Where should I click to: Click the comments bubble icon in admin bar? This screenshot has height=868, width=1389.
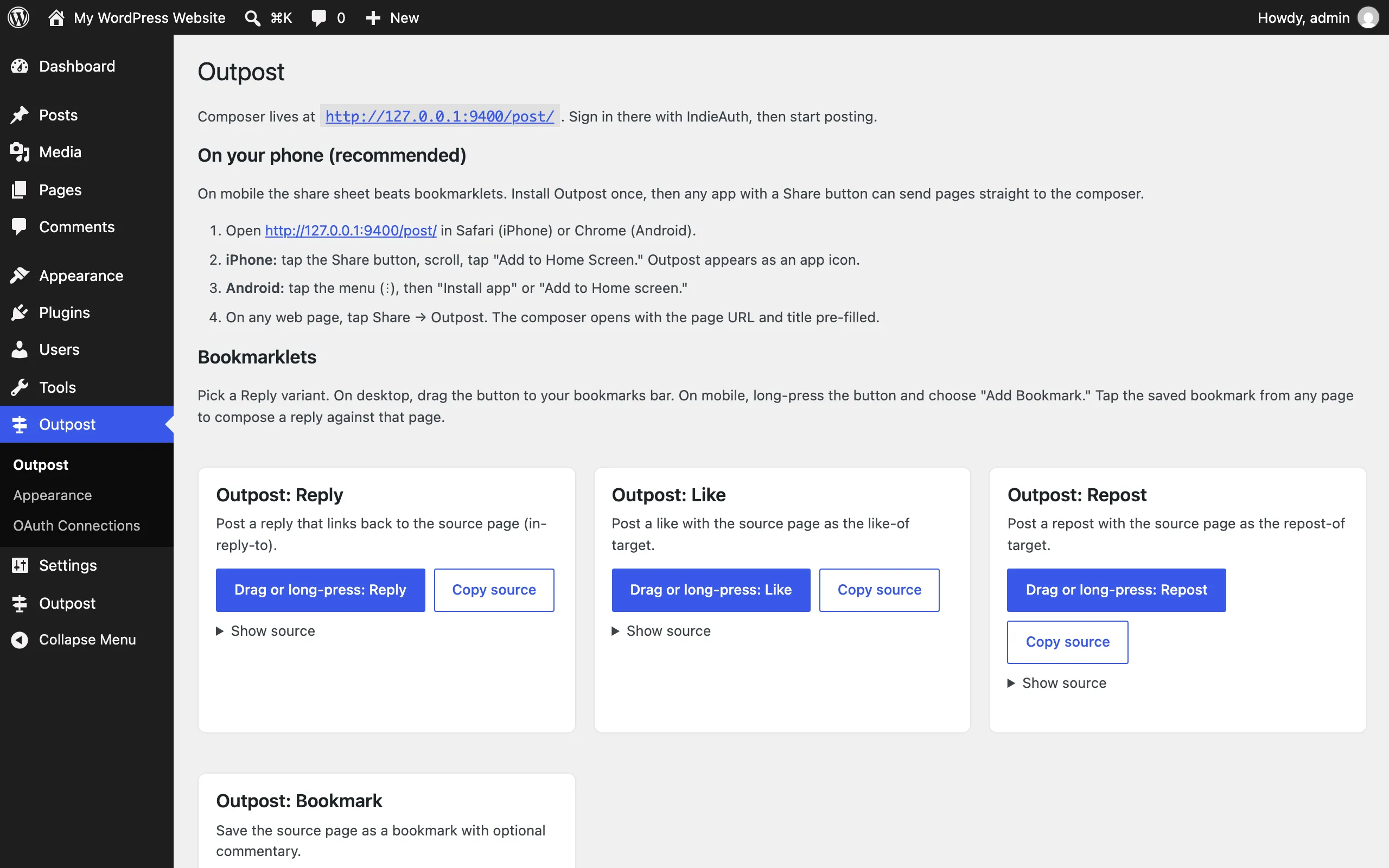click(318, 18)
